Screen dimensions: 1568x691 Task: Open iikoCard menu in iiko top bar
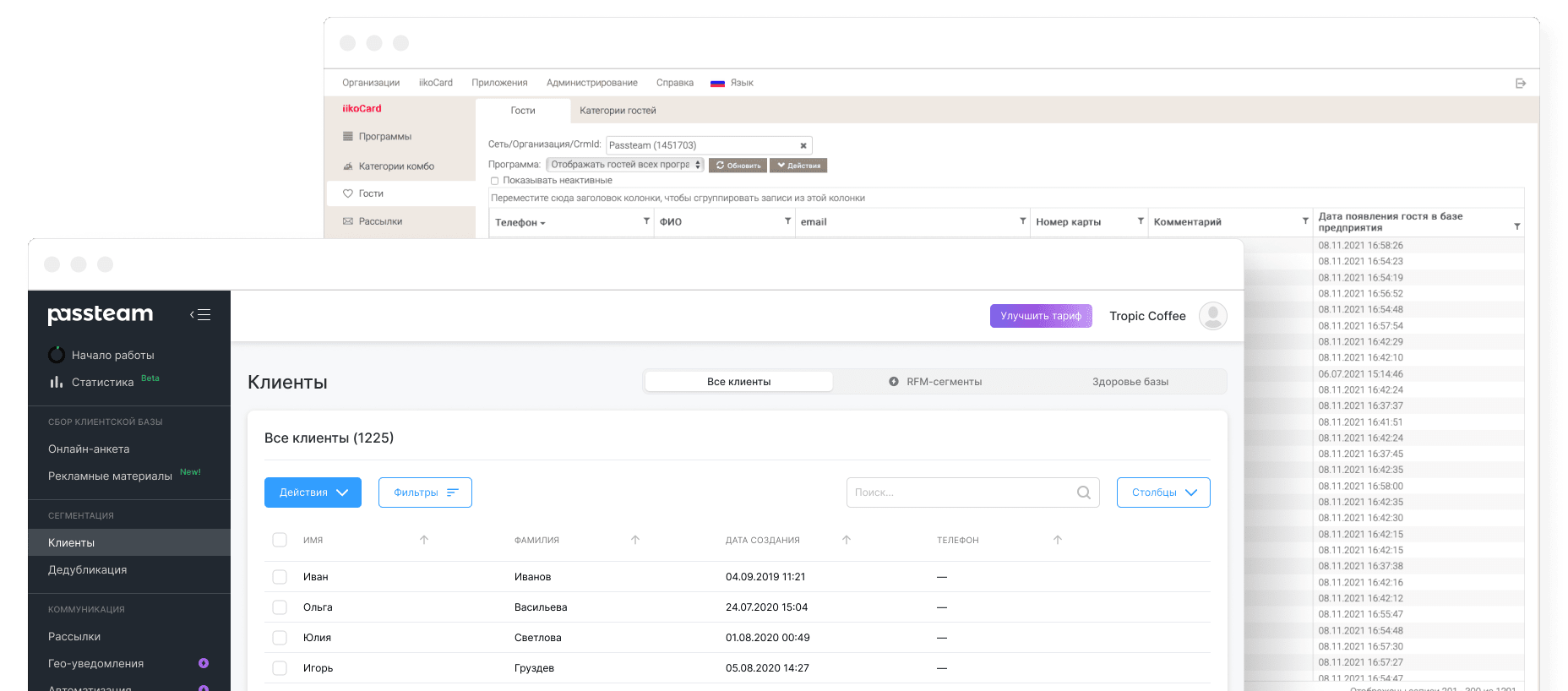pos(436,83)
